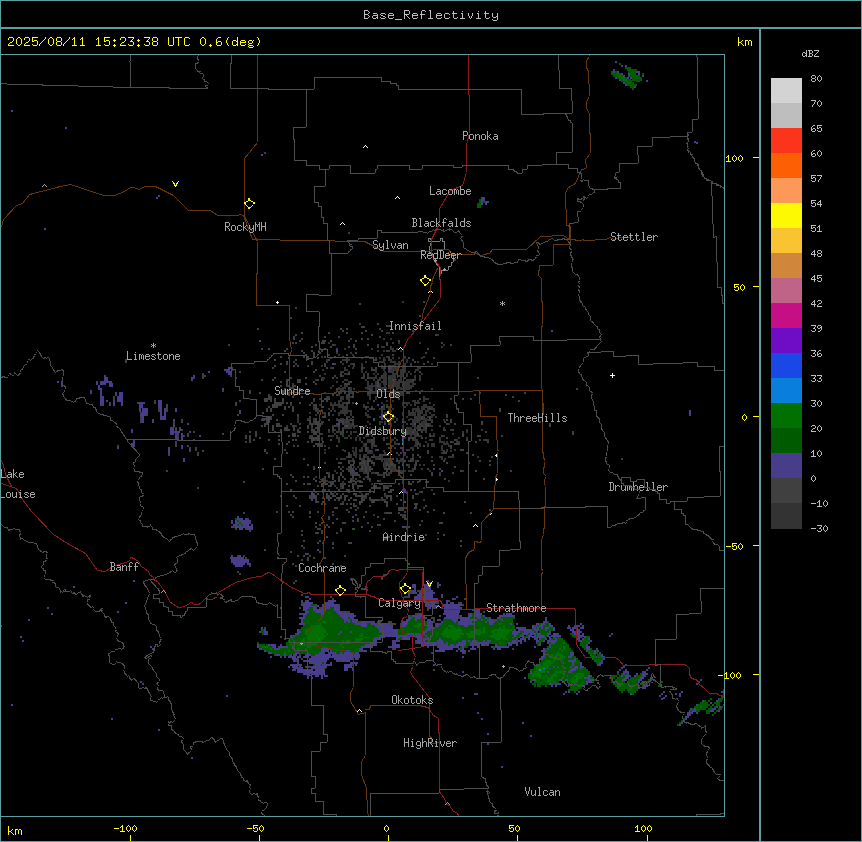Pick the bright yellow swatch below 54
Image resolution: width=862 pixels, height=842 pixels.
pyautogui.click(x=786, y=215)
